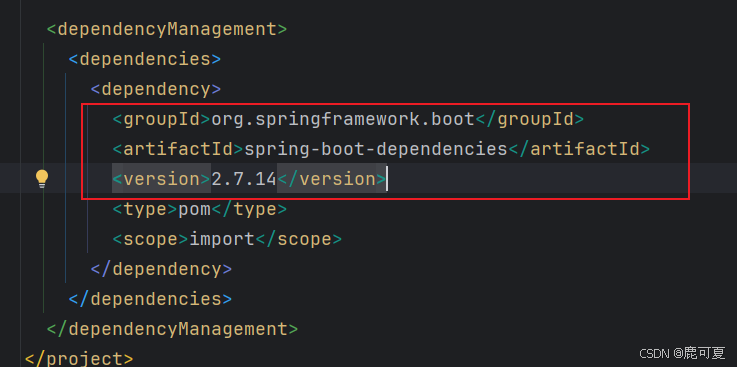Click the import scope value
The image size is (737, 367).
(x=222, y=239)
